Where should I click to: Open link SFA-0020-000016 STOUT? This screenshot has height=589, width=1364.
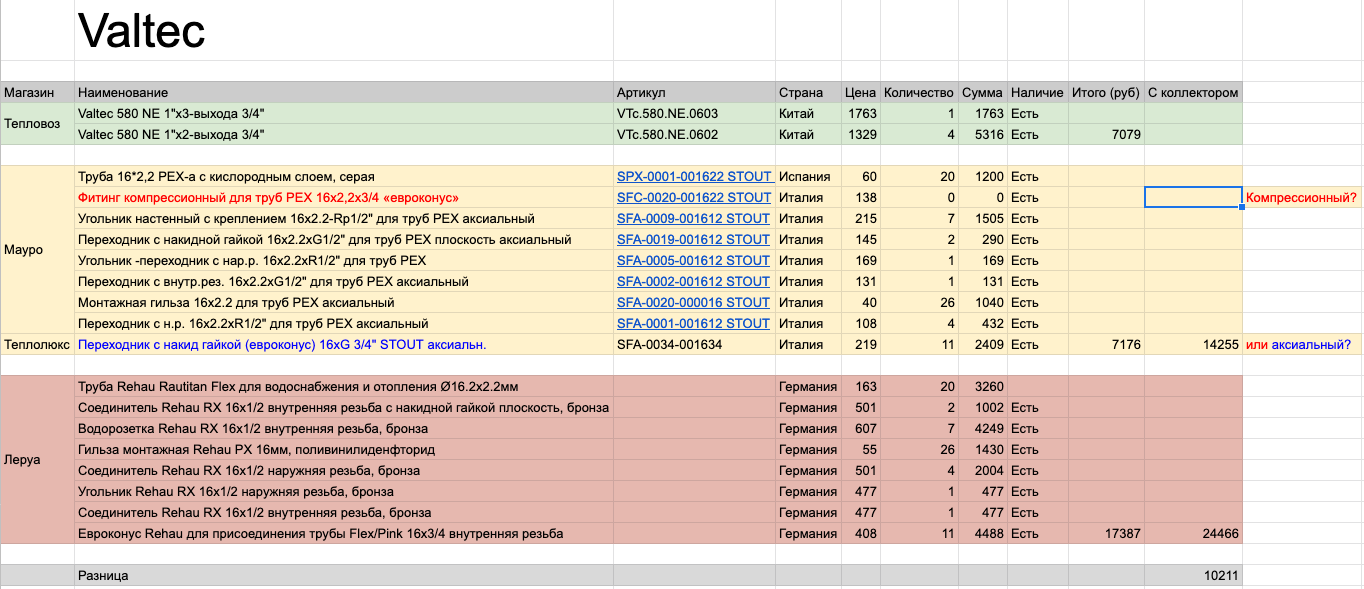[x=694, y=302]
